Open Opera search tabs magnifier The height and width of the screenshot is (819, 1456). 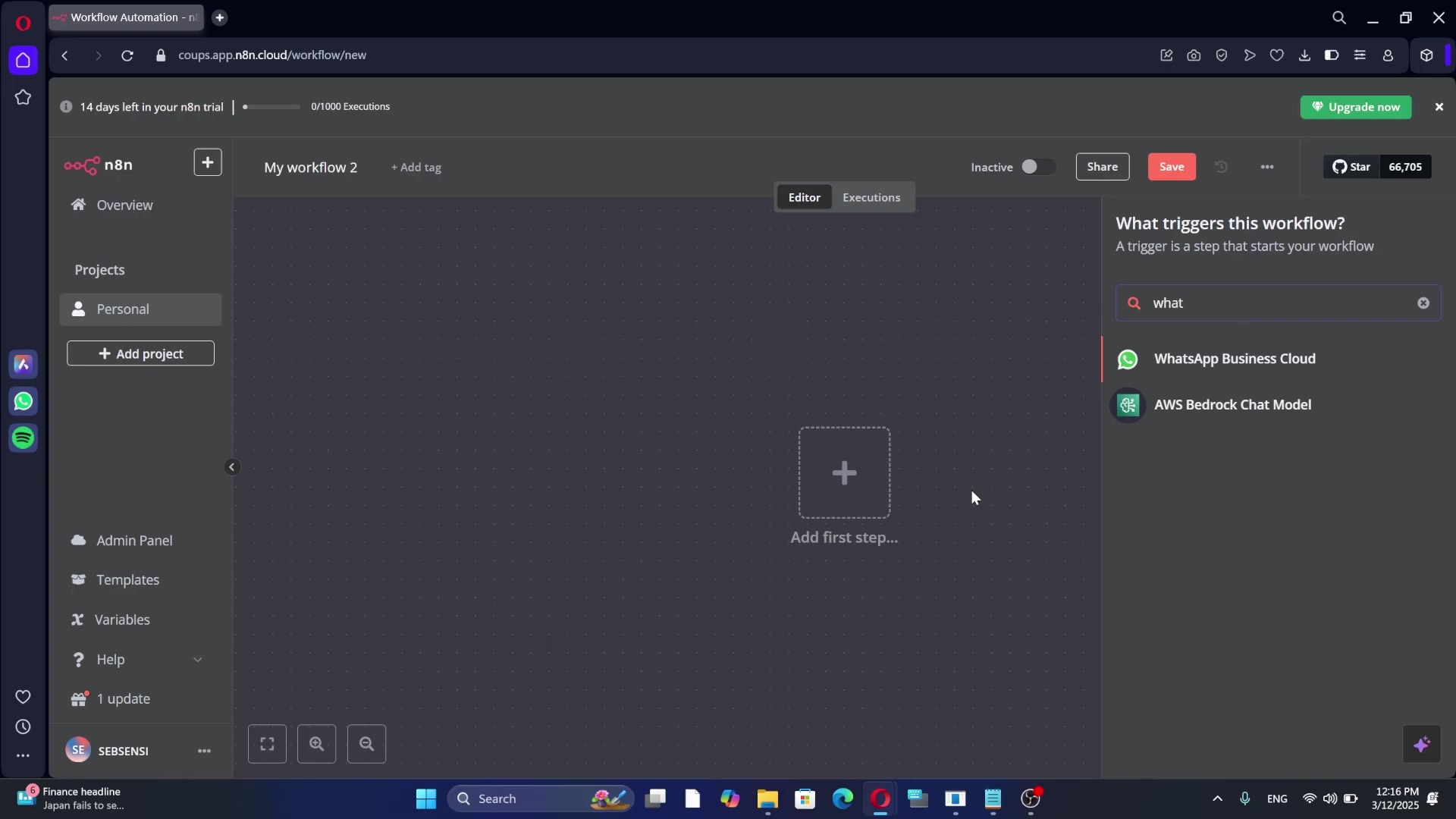coord(1339,17)
